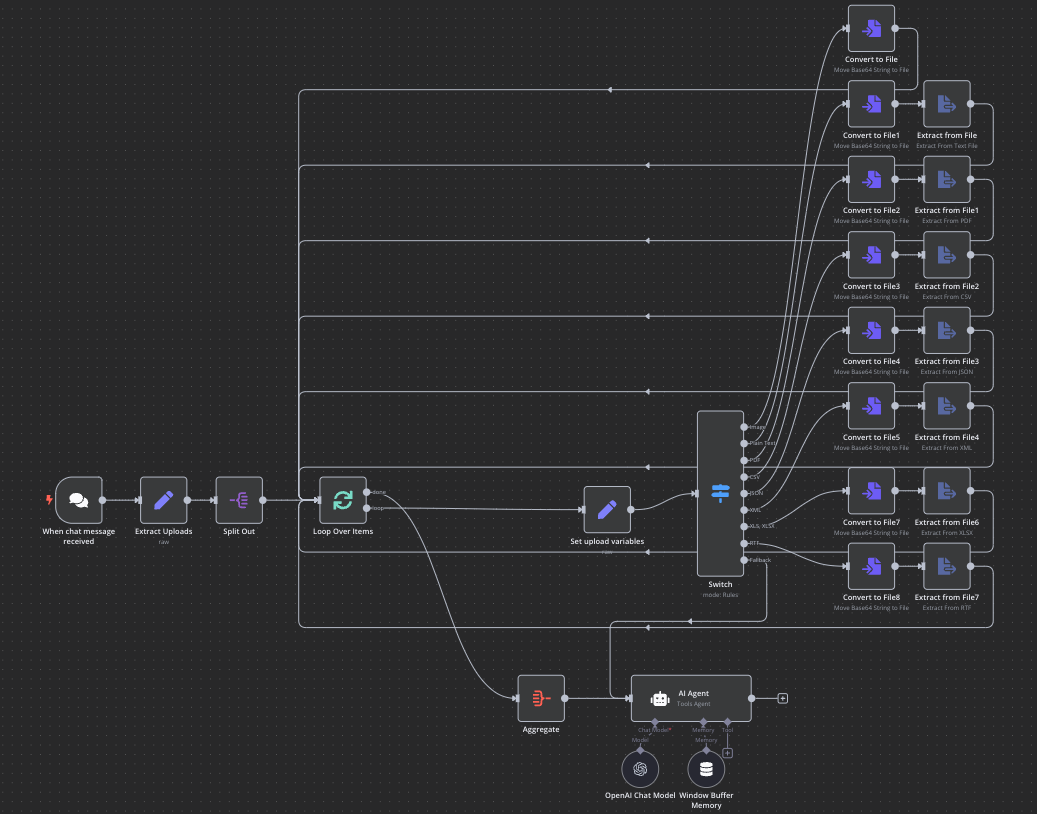Select the Split Out node
Viewport: 1037px width, 814px height.
click(x=239, y=500)
